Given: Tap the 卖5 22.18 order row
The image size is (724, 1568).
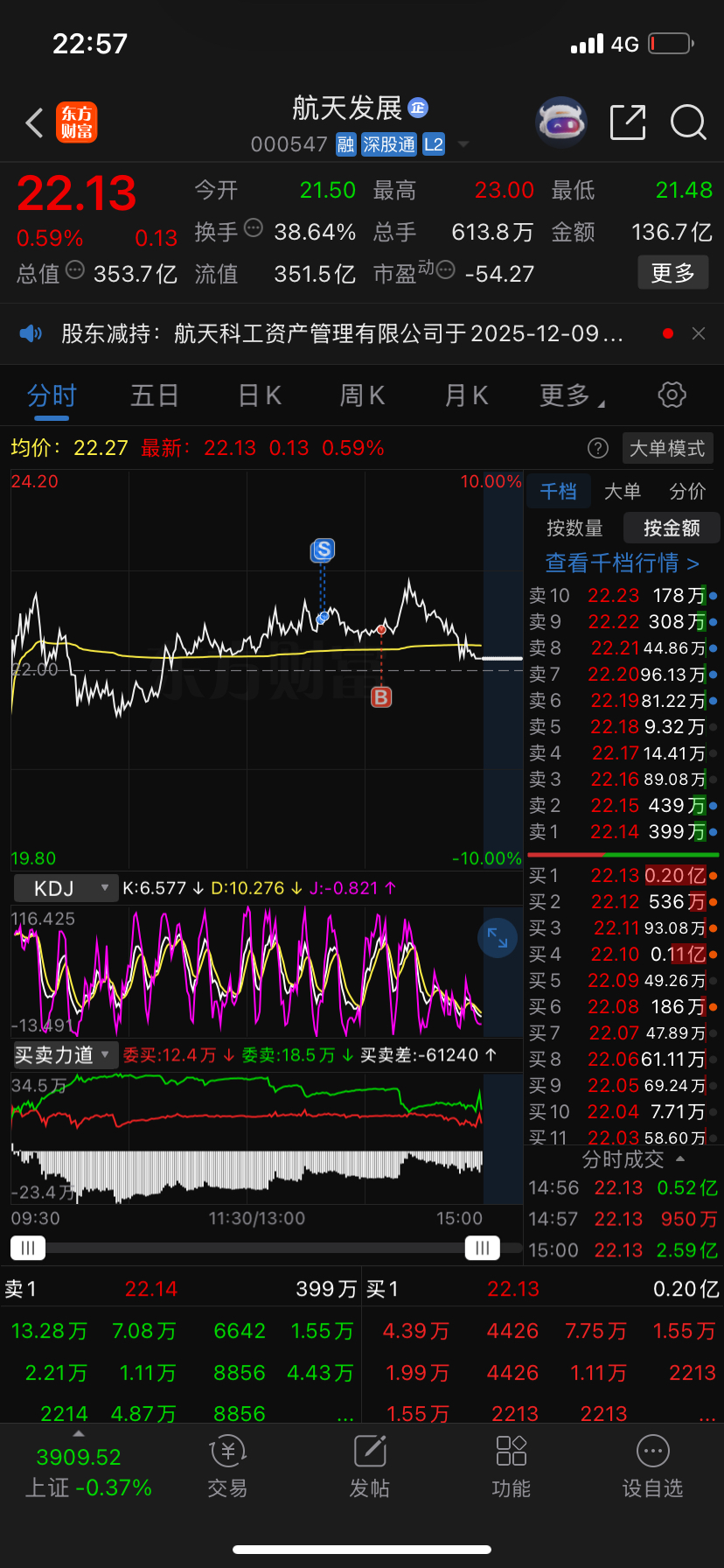Looking at the screenshot, I should click(x=623, y=727).
